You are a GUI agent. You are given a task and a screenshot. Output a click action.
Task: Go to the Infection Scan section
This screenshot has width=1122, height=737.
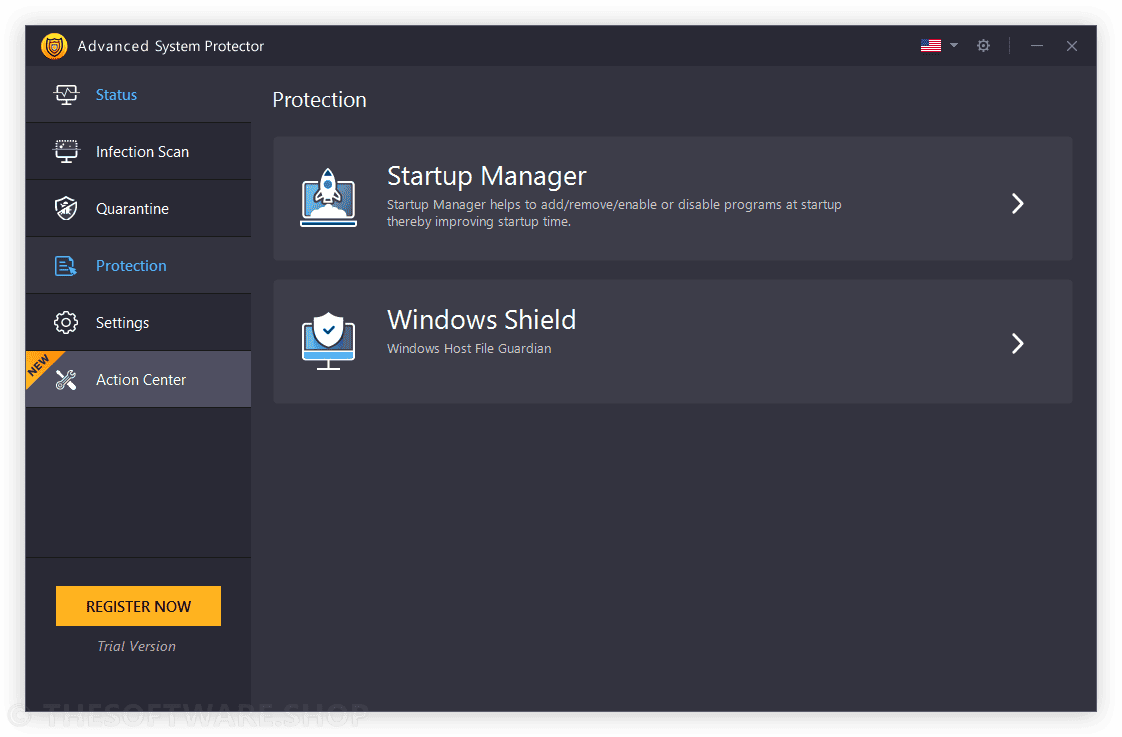138,152
